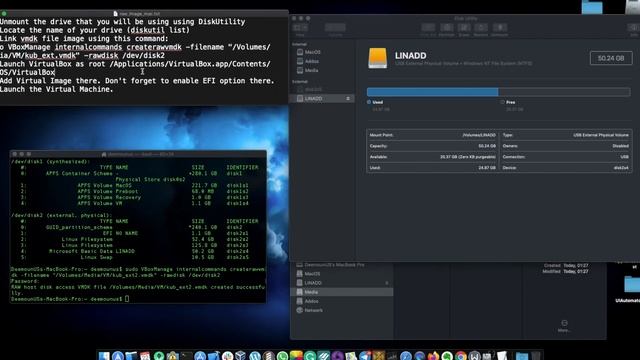Select MacOS in the Finder window sidebar
Image resolution: width=640 pixels, height=360 pixels.
coord(341,274)
